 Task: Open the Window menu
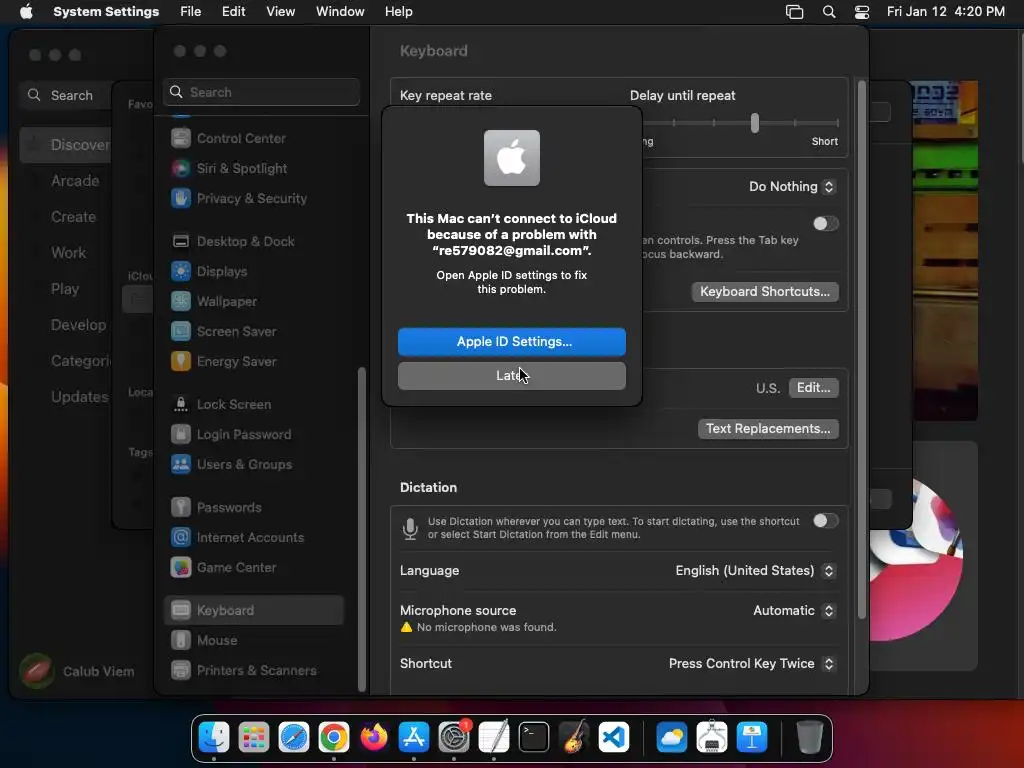click(340, 12)
